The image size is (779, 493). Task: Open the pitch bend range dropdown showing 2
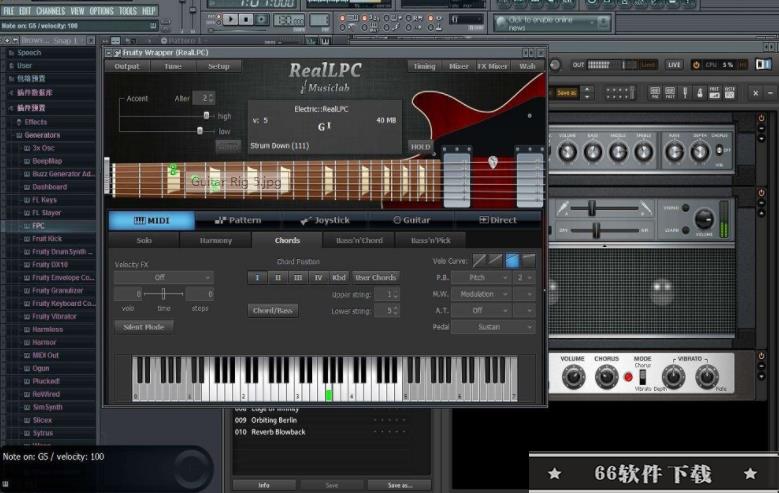524,277
